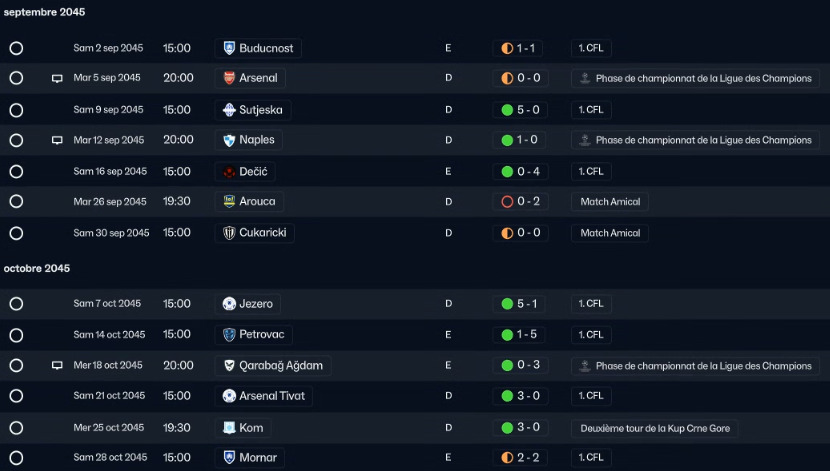Select the radio circle for Jezero fixture
Image resolution: width=830 pixels, height=471 pixels.
pos(16,304)
